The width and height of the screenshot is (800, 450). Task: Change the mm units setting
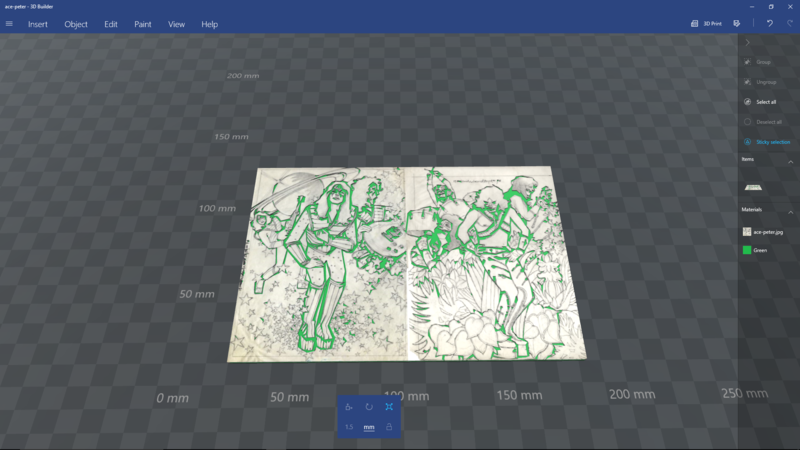tap(369, 428)
